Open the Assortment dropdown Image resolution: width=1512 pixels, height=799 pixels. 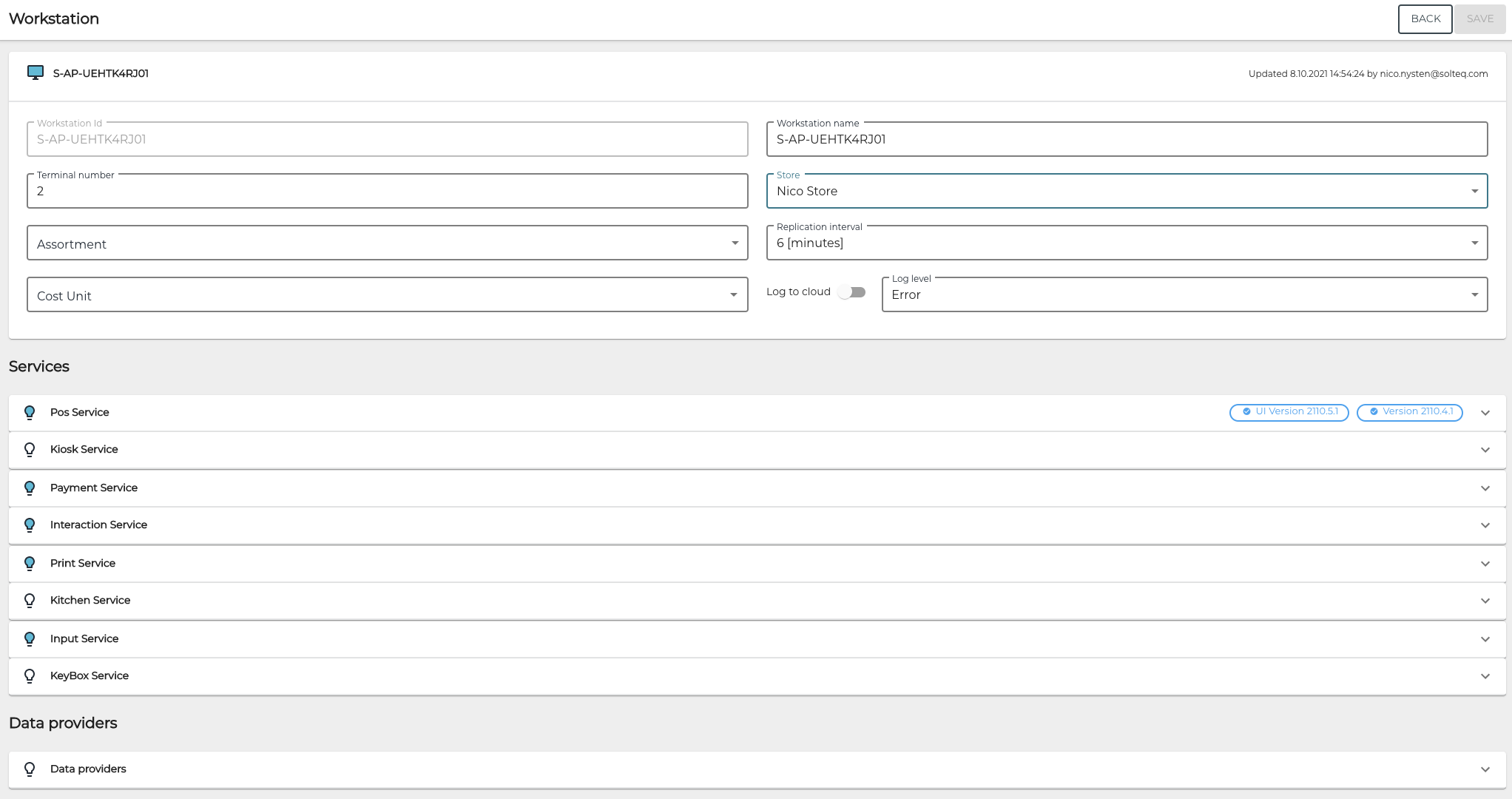click(x=387, y=243)
